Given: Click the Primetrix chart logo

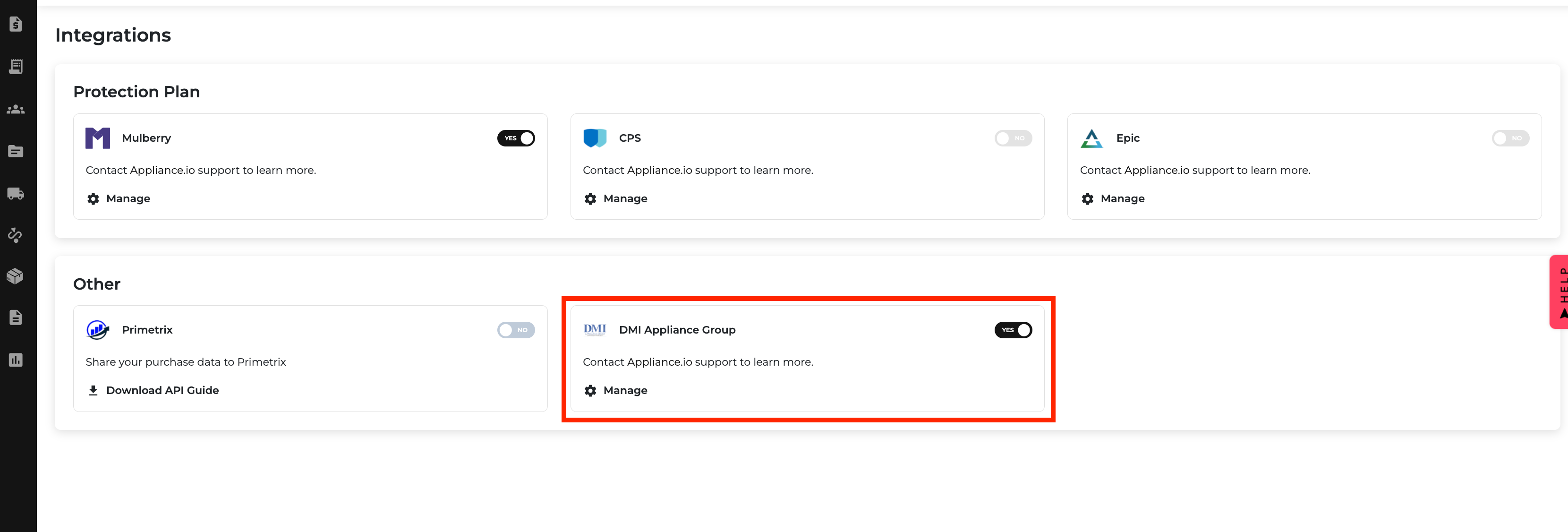Looking at the screenshot, I should 97,330.
